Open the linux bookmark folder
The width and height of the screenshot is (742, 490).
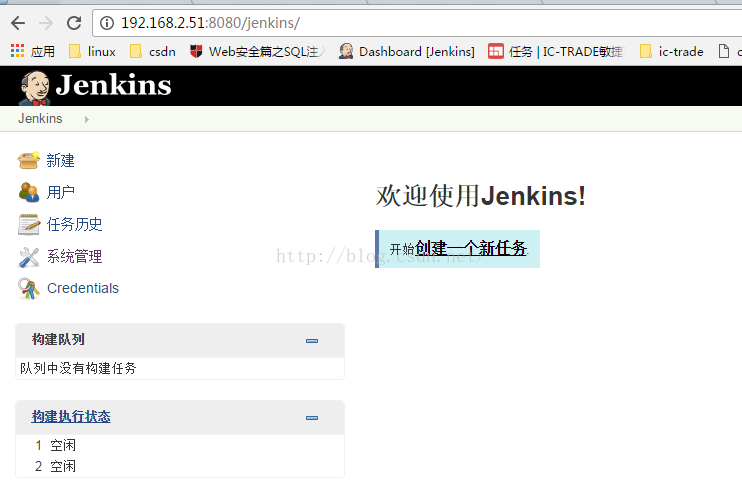(92, 51)
